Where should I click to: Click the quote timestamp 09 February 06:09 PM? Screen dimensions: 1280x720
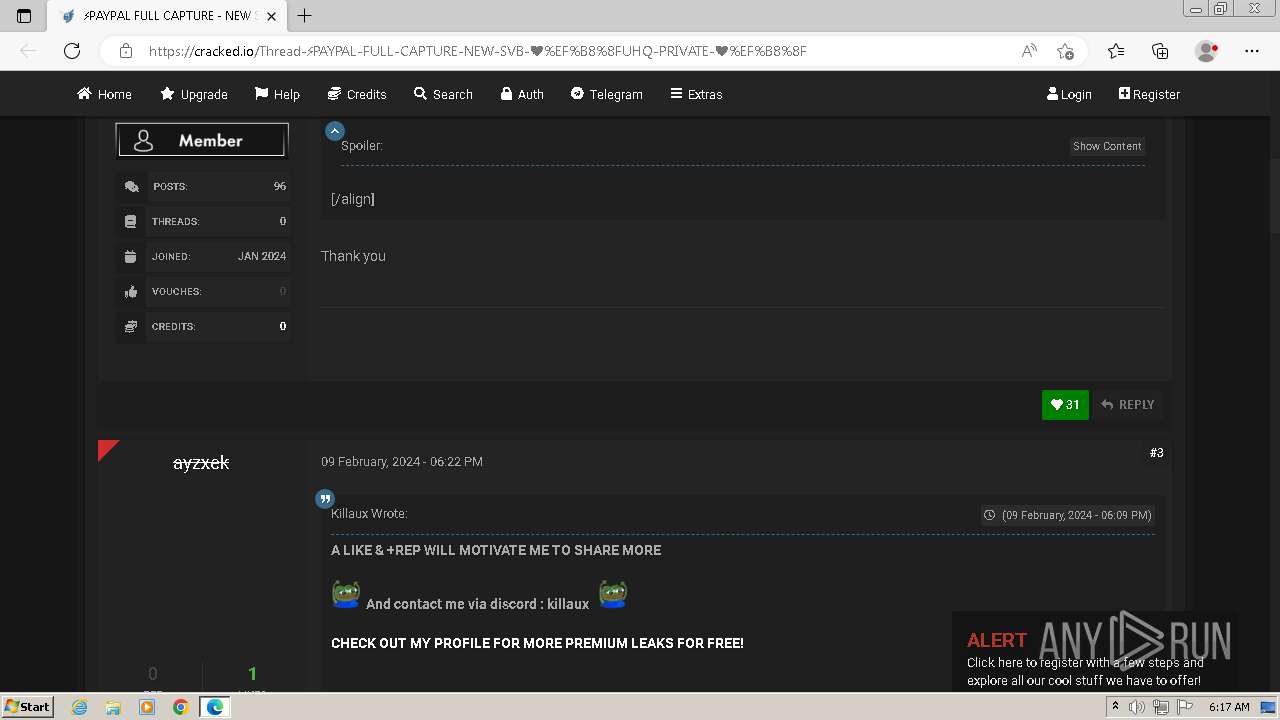pos(1068,515)
